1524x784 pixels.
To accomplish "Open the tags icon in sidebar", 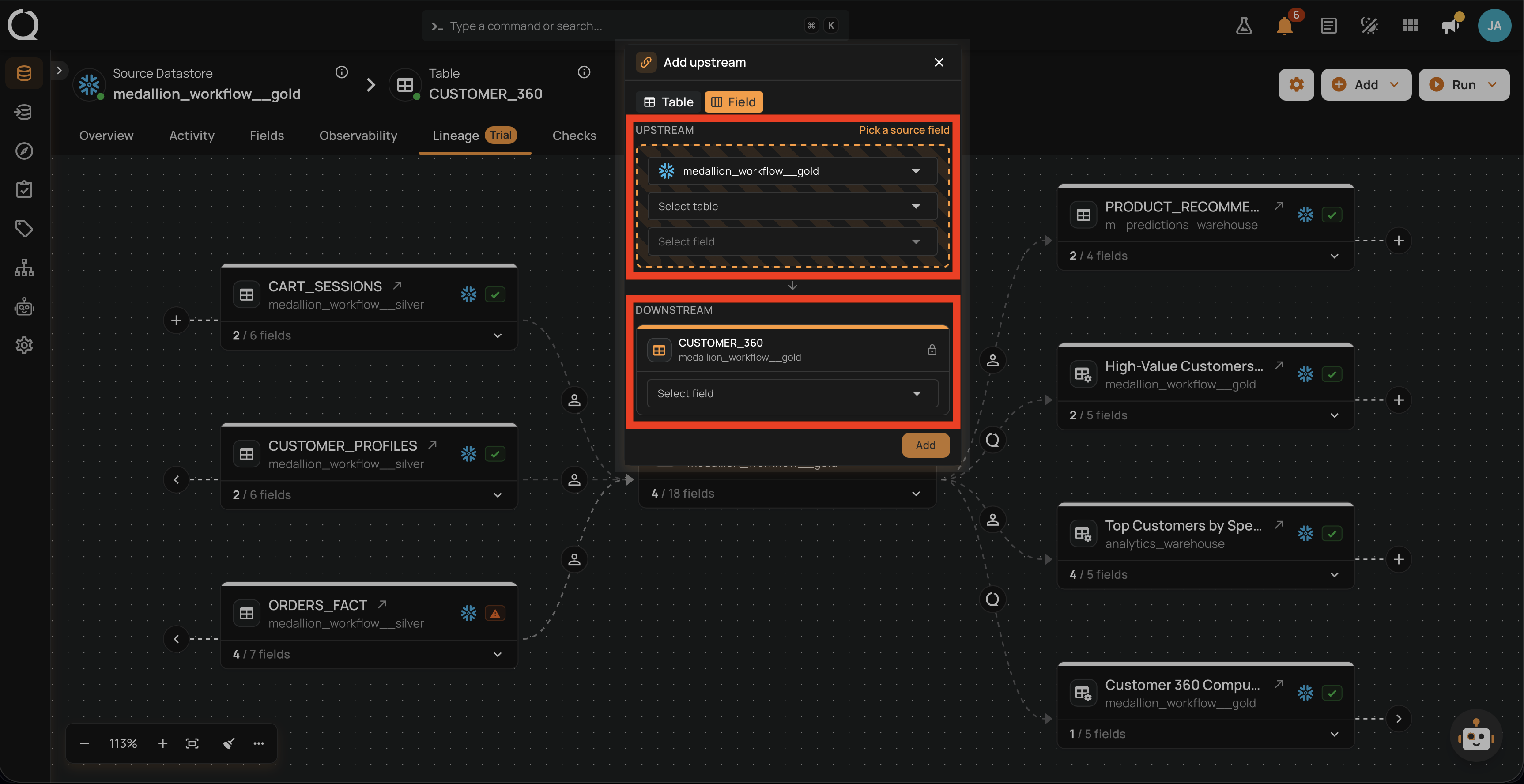I will click(x=24, y=228).
